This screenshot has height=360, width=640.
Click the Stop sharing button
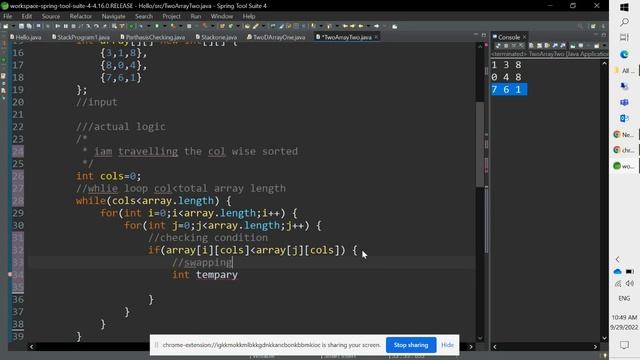pos(411,345)
